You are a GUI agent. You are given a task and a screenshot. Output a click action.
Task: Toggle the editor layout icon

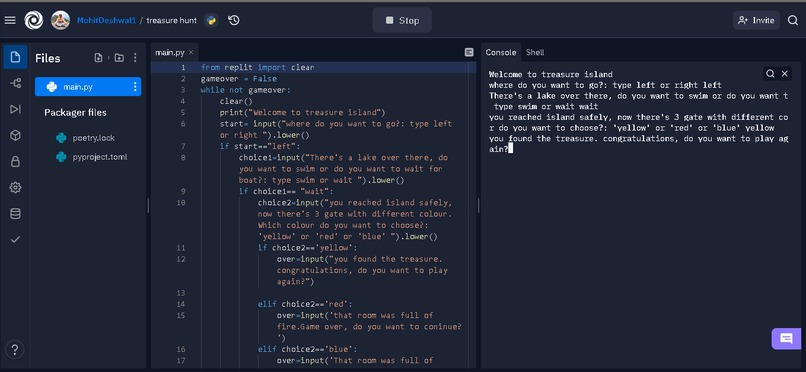click(x=469, y=52)
